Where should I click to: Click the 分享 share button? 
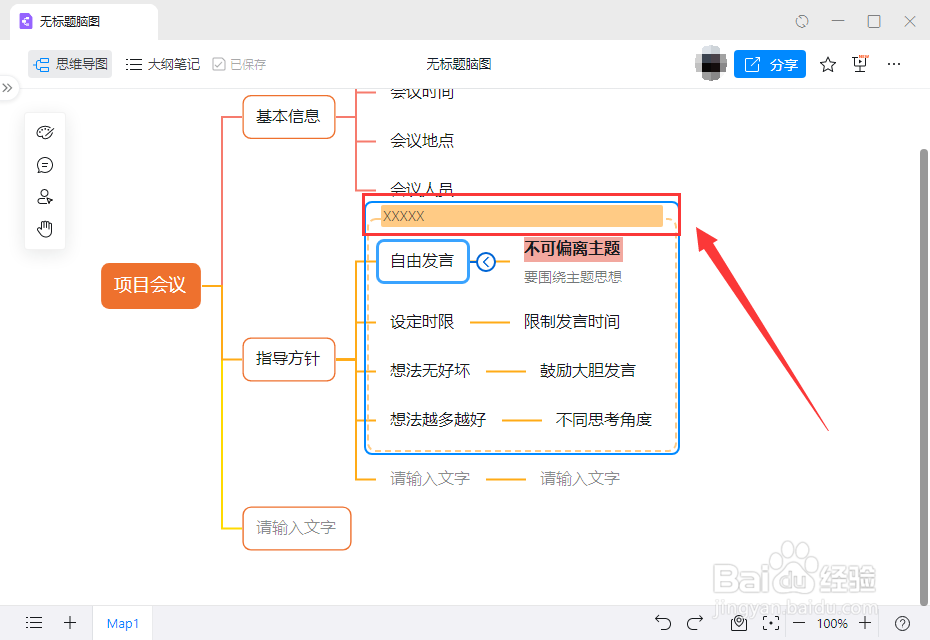(x=770, y=63)
